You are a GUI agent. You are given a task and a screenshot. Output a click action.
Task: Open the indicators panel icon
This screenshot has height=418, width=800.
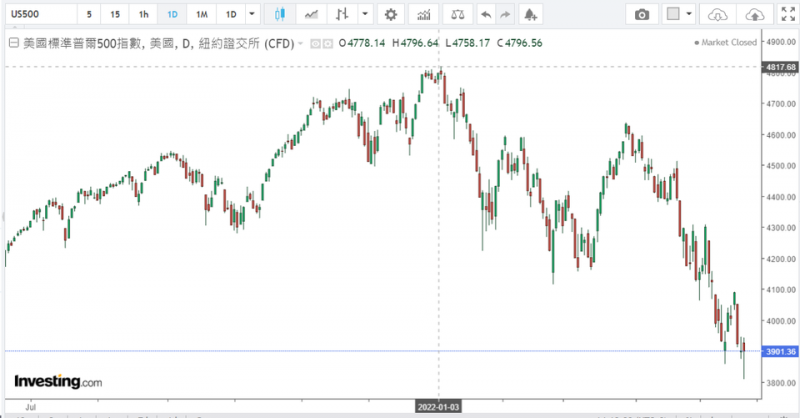tap(424, 15)
